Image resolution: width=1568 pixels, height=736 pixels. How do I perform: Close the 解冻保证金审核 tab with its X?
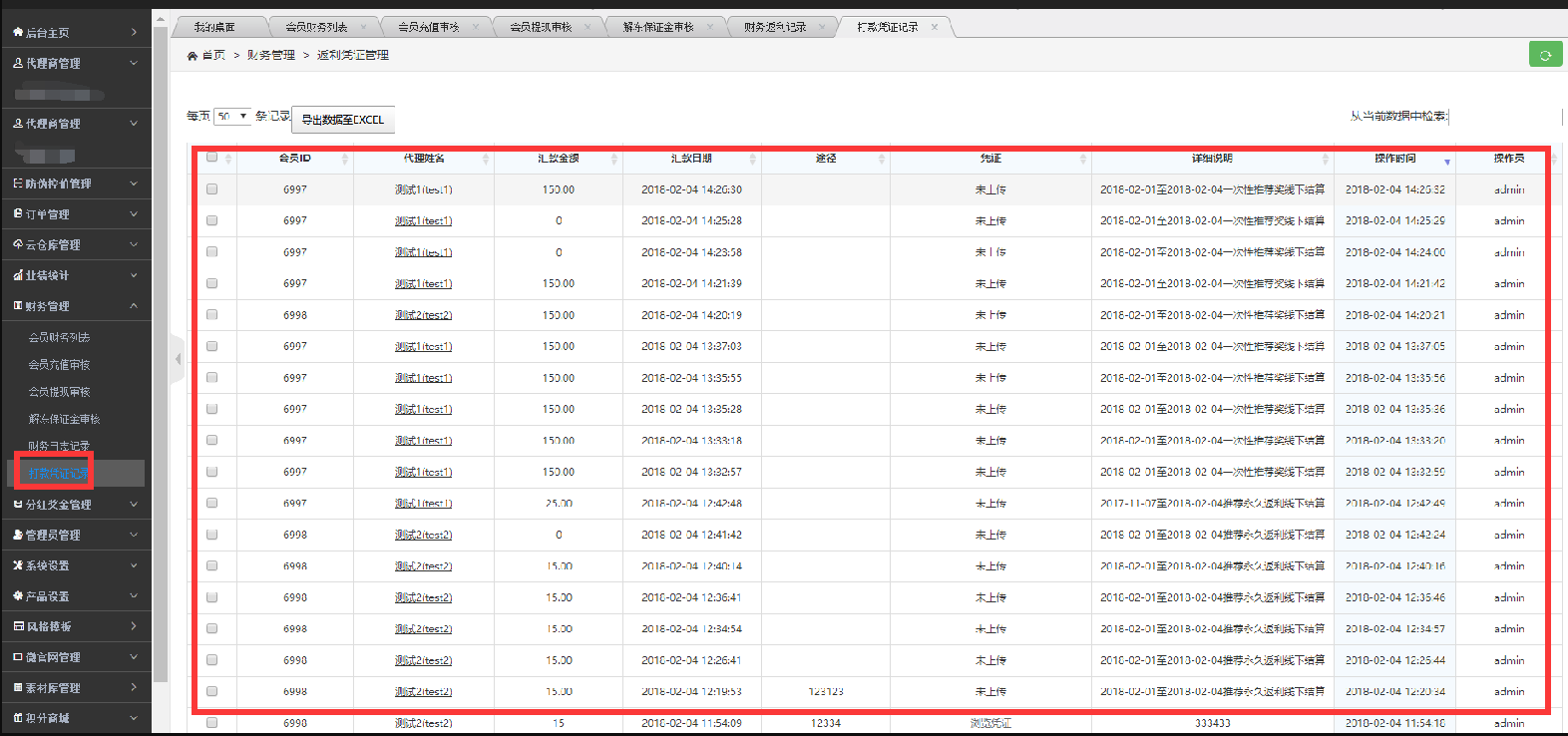(x=710, y=27)
